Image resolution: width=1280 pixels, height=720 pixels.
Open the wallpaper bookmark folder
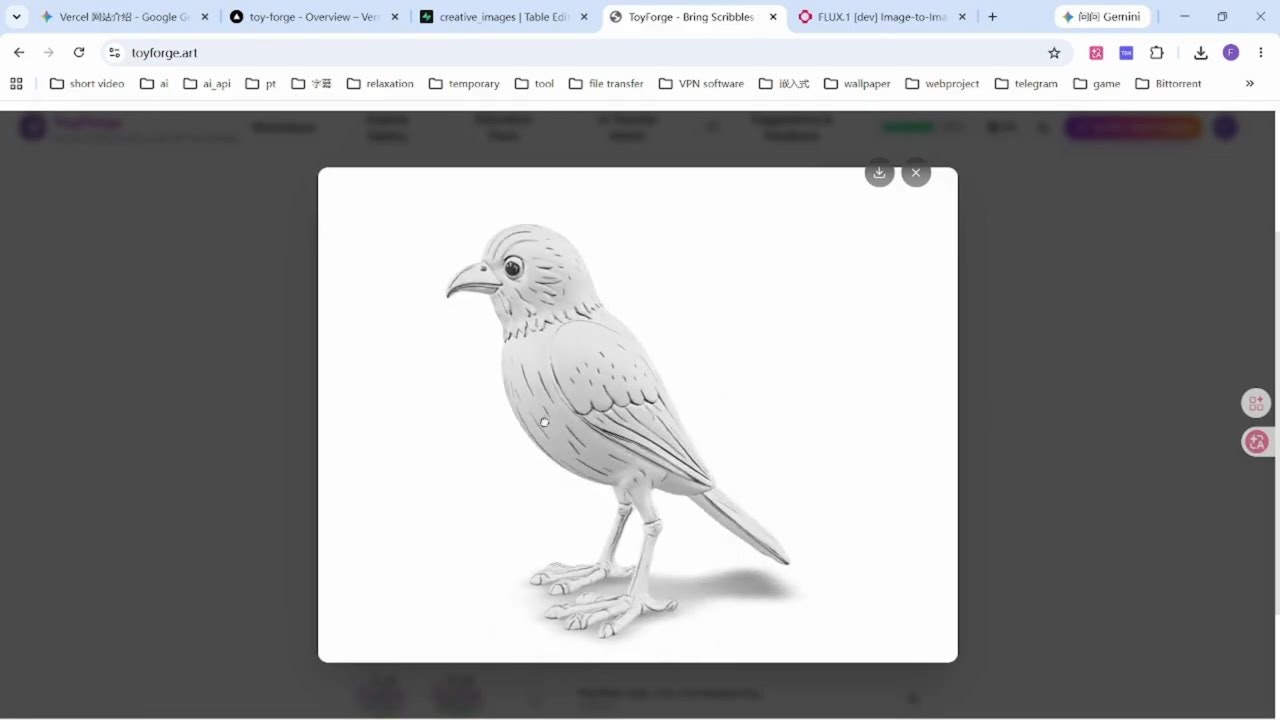857,84
